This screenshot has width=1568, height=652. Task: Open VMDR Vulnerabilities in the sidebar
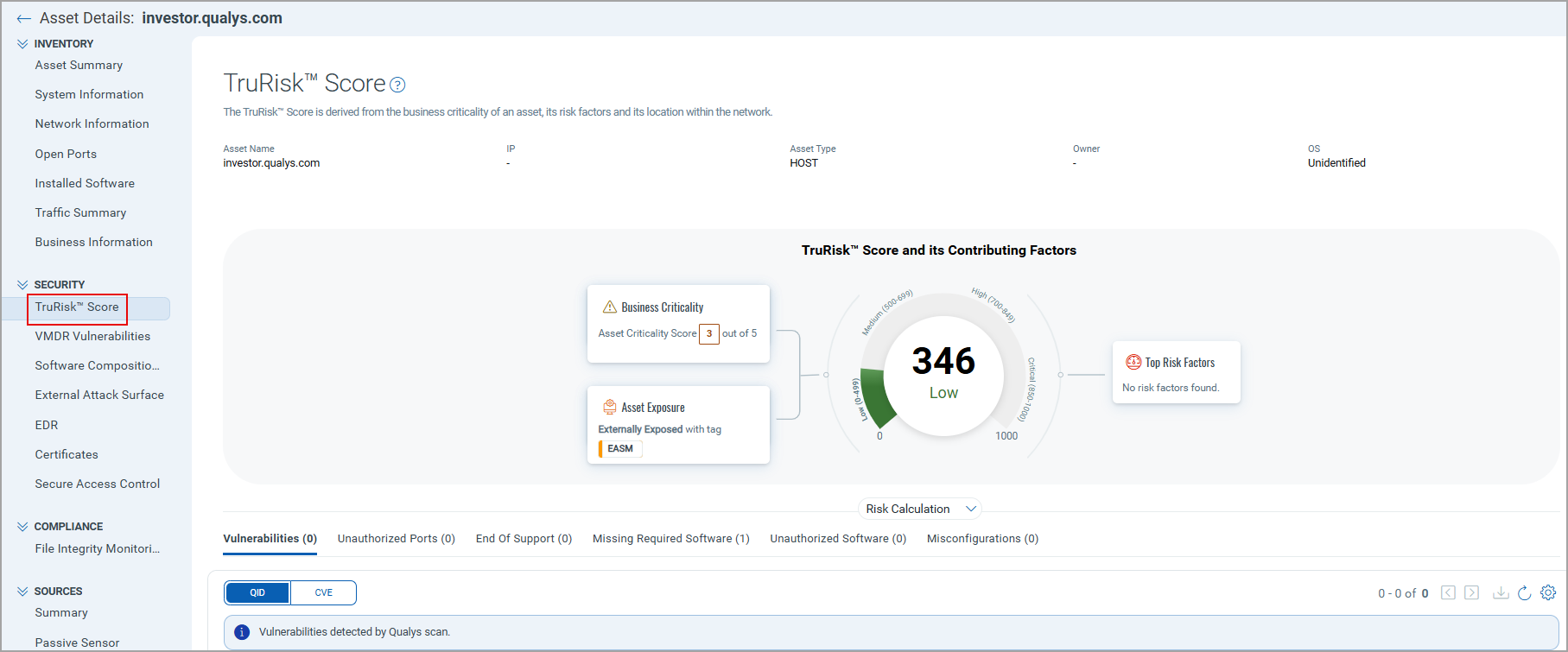(x=92, y=336)
